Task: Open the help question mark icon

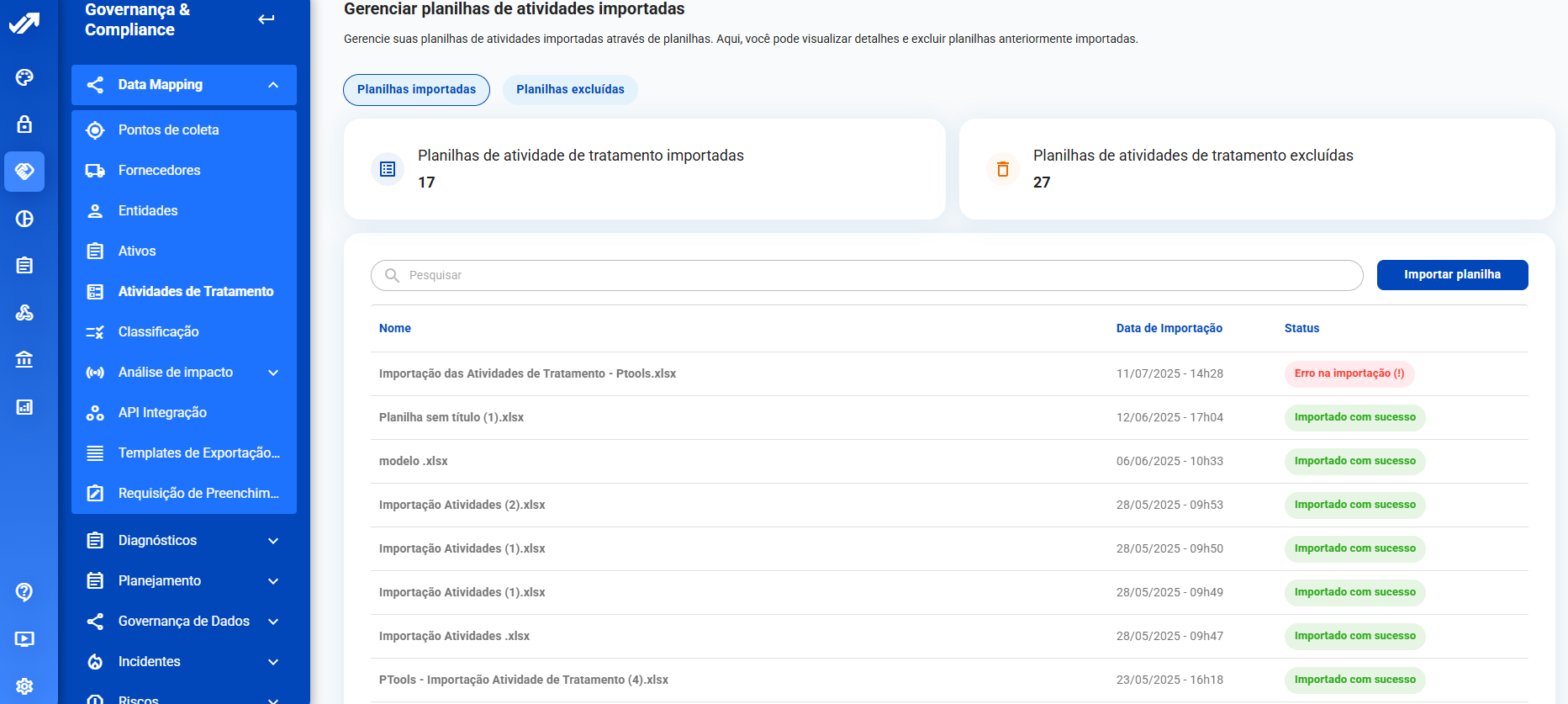Action: coord(24,592)
